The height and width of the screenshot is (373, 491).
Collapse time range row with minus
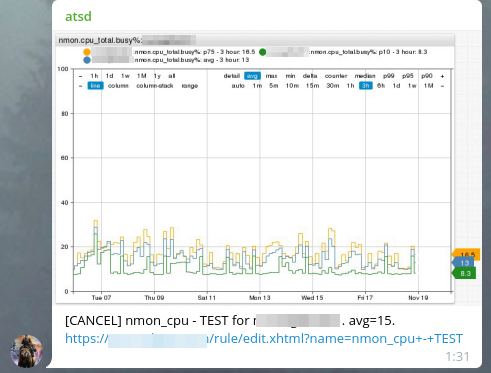pos(80,76)
